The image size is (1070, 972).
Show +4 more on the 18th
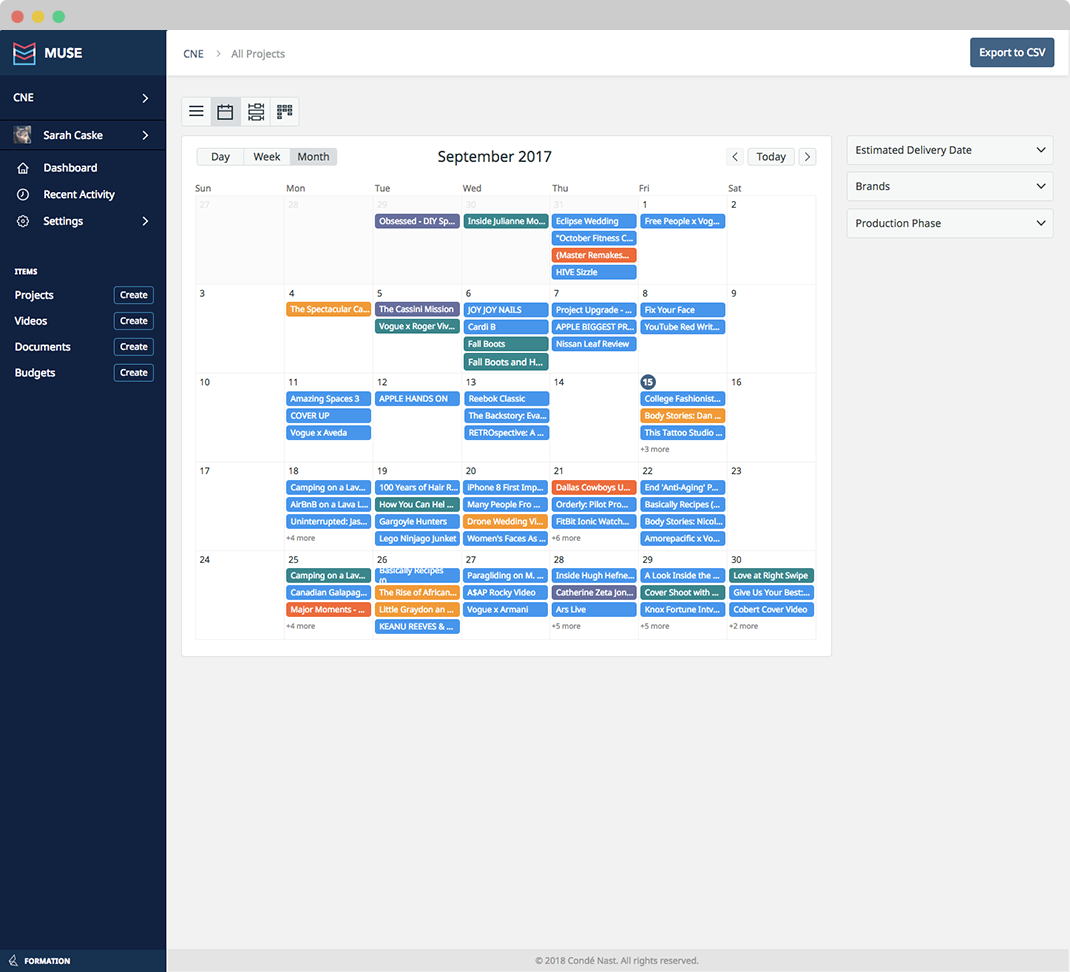pyautogui.click(x=301, y=538)
